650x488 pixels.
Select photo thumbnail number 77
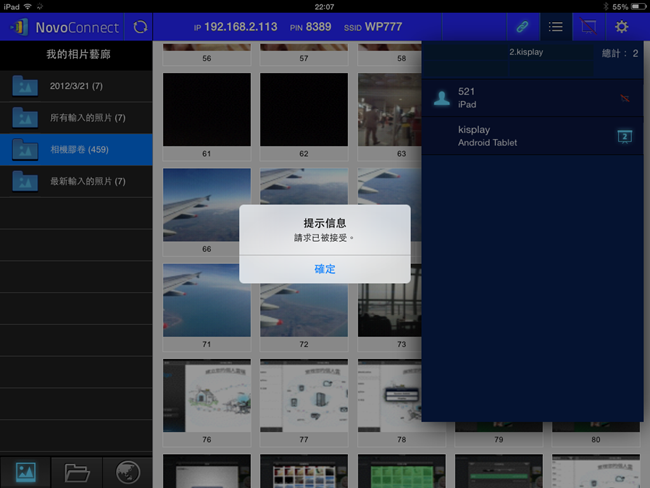303,397
